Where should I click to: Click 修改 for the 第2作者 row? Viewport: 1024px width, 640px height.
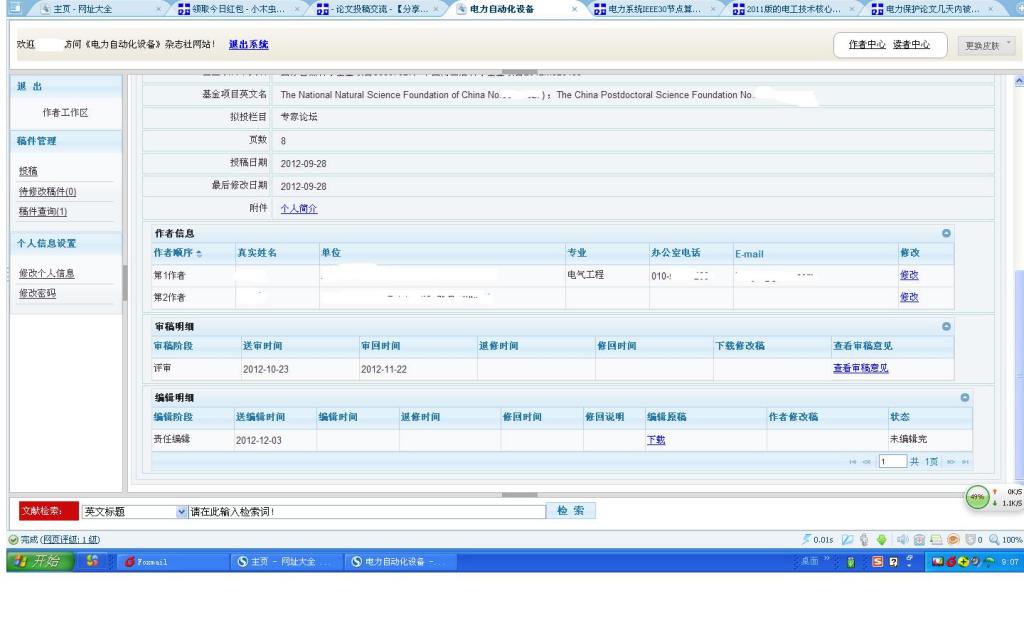[x=909, y=297]
